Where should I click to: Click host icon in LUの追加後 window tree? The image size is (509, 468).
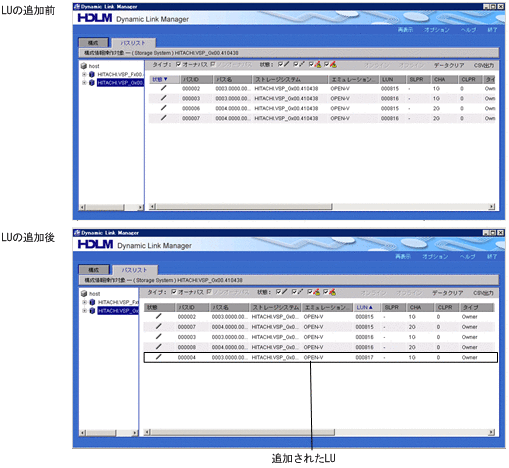pos(84,294)
